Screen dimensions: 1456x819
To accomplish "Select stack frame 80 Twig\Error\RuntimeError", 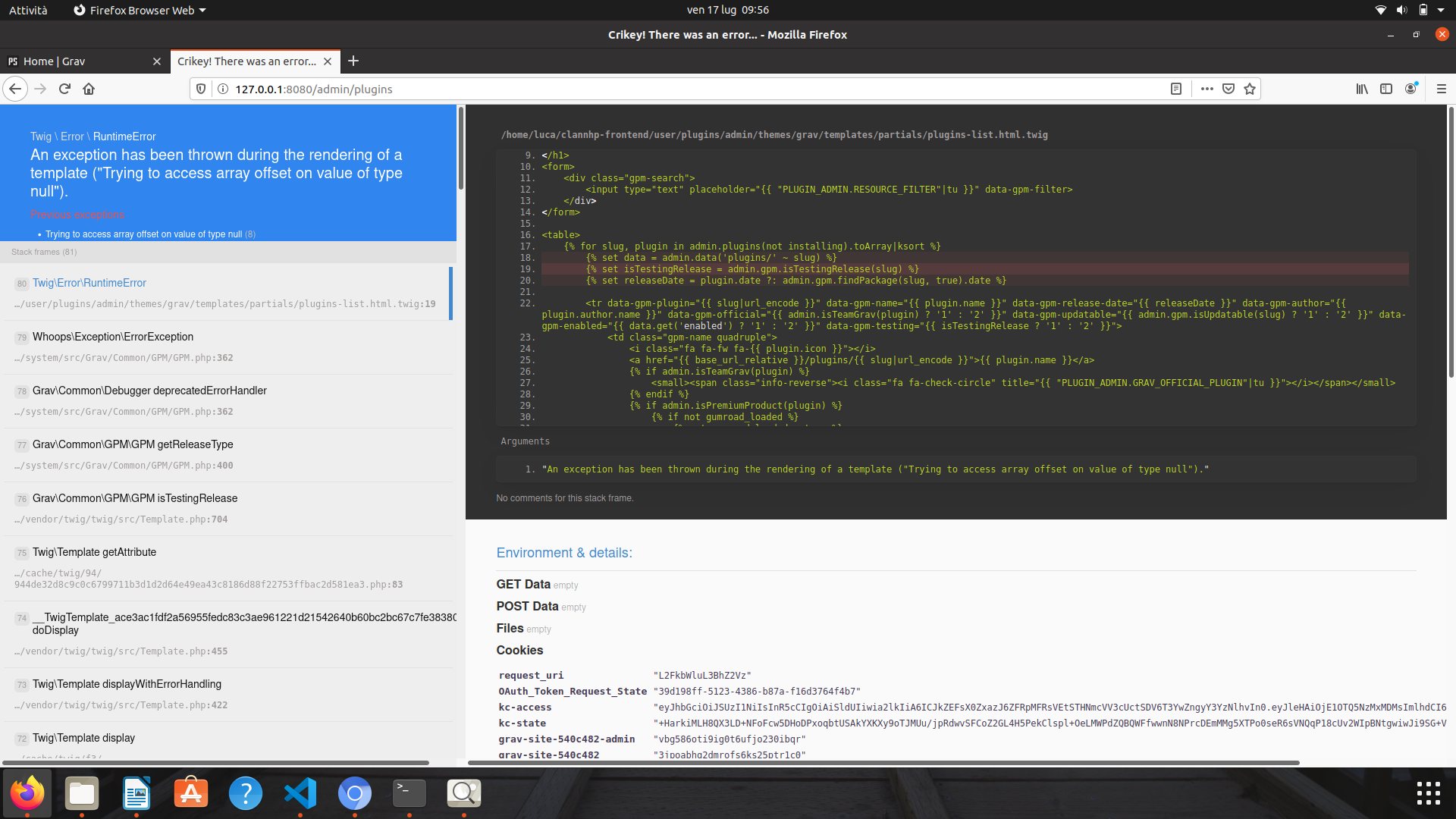I will pyautogui.click(x=226, y=293).
